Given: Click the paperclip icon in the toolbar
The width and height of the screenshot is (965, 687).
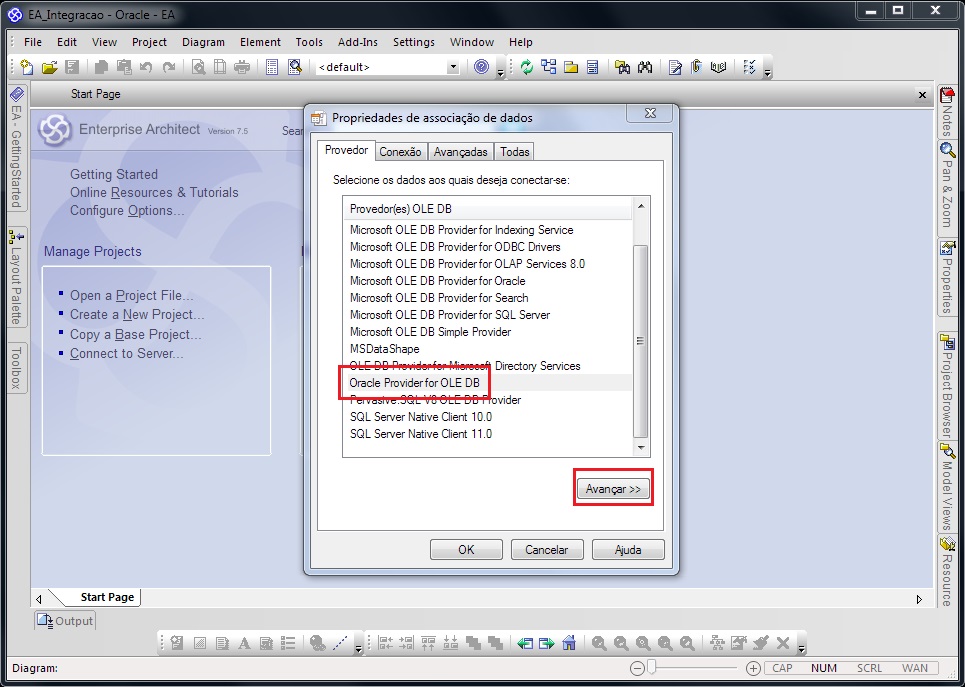Looking at the screenshot, I should (697, 66).
